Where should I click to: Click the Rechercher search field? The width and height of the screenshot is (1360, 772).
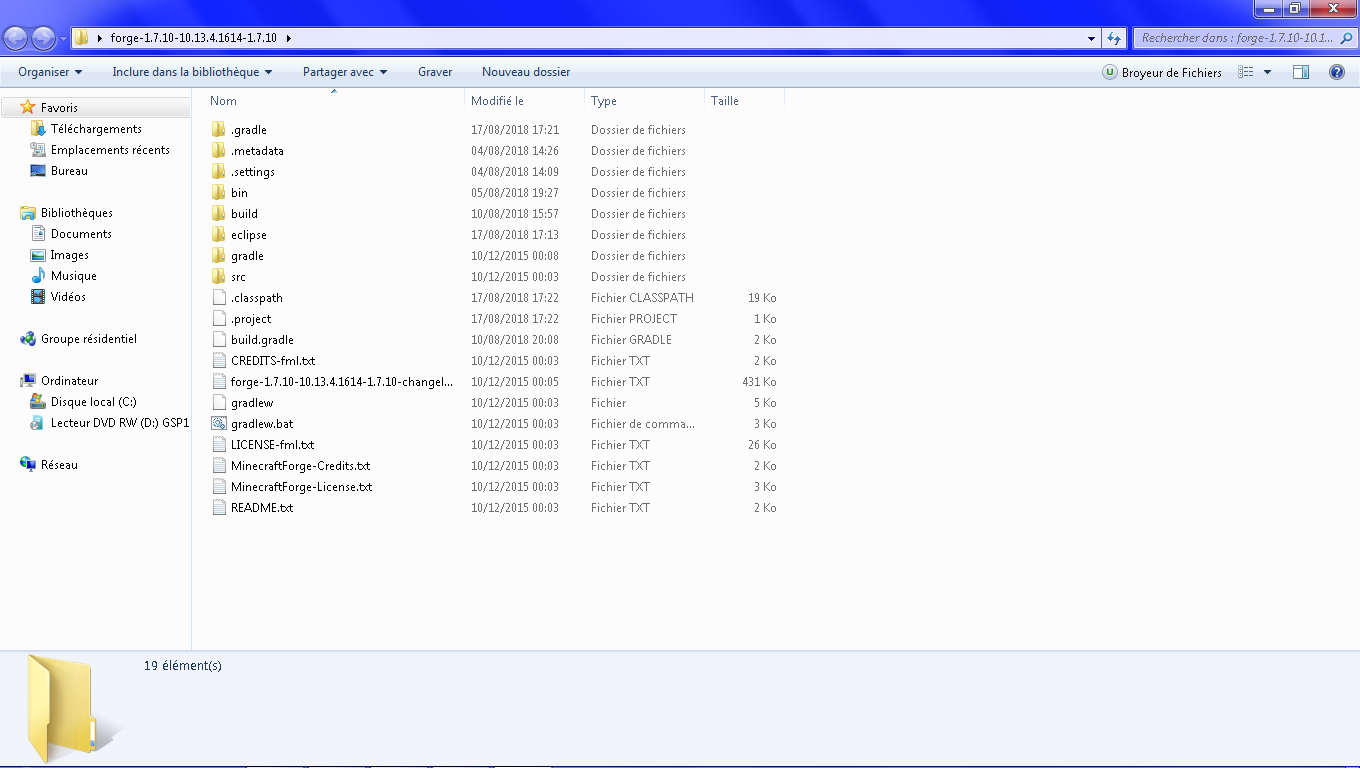[x=1236, y=38]
